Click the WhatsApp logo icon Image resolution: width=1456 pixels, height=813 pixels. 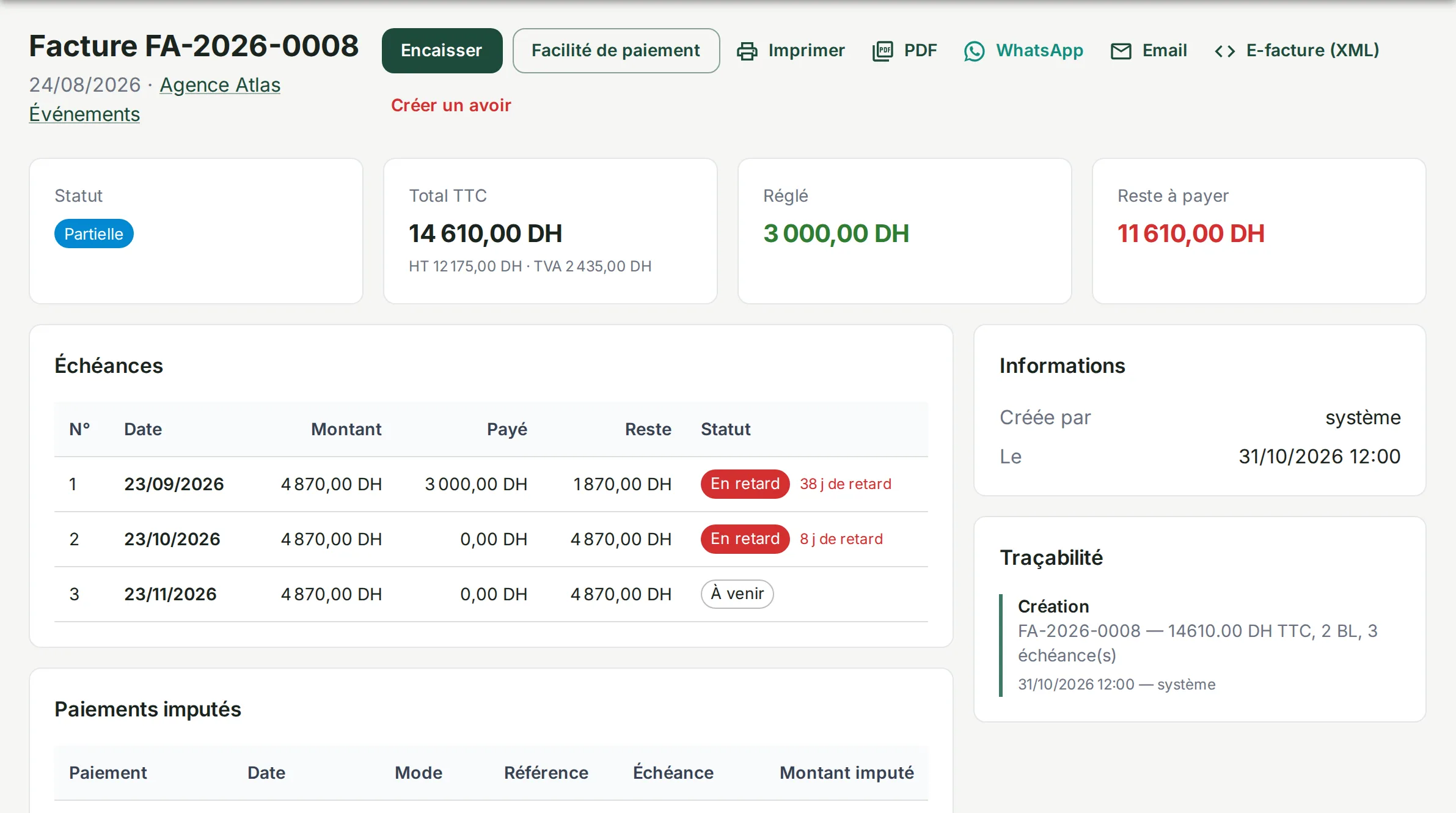point(975,51)
